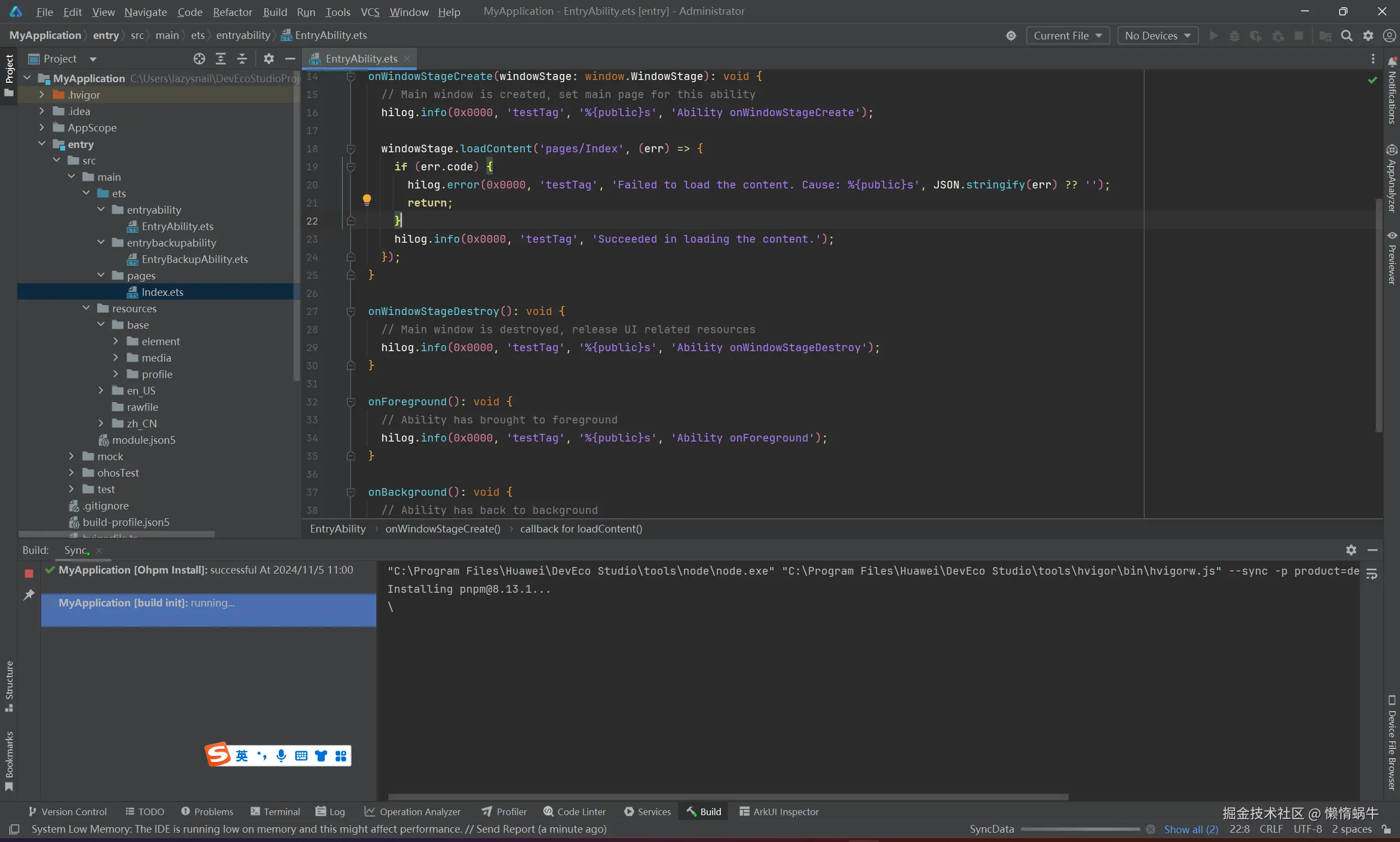Click the Search Everywhere magnifier icon

1346,36
